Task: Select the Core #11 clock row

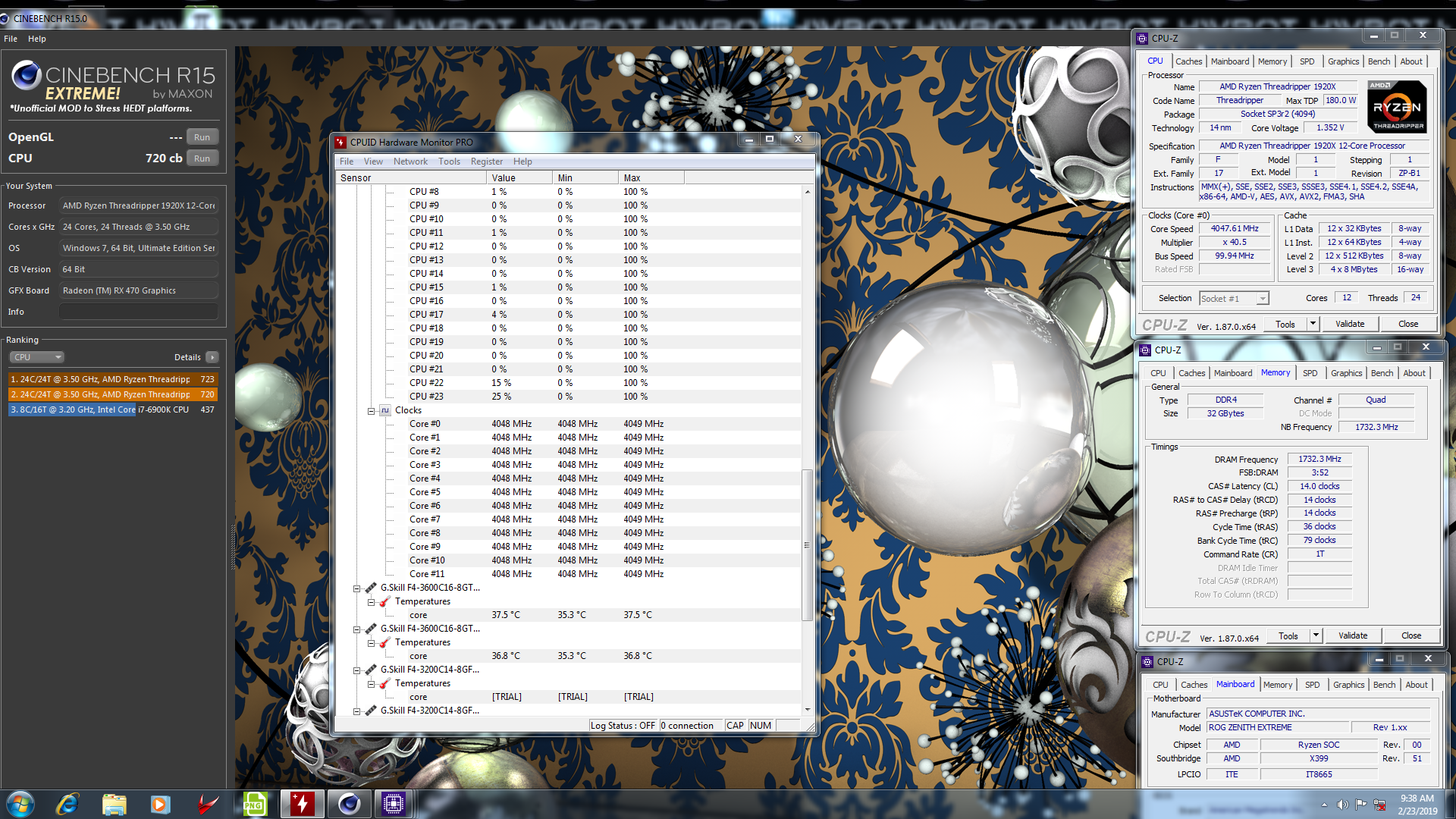Action: click(569, 574)
